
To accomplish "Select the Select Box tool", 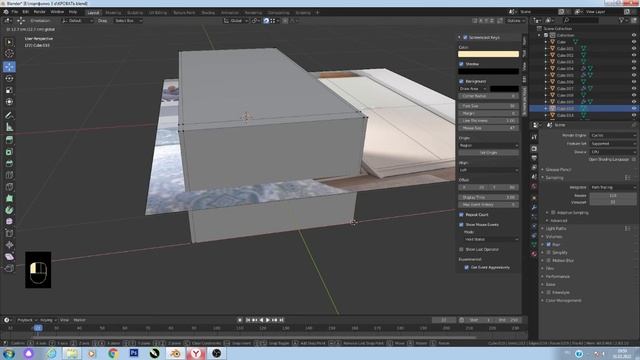I will click(9, 42).
